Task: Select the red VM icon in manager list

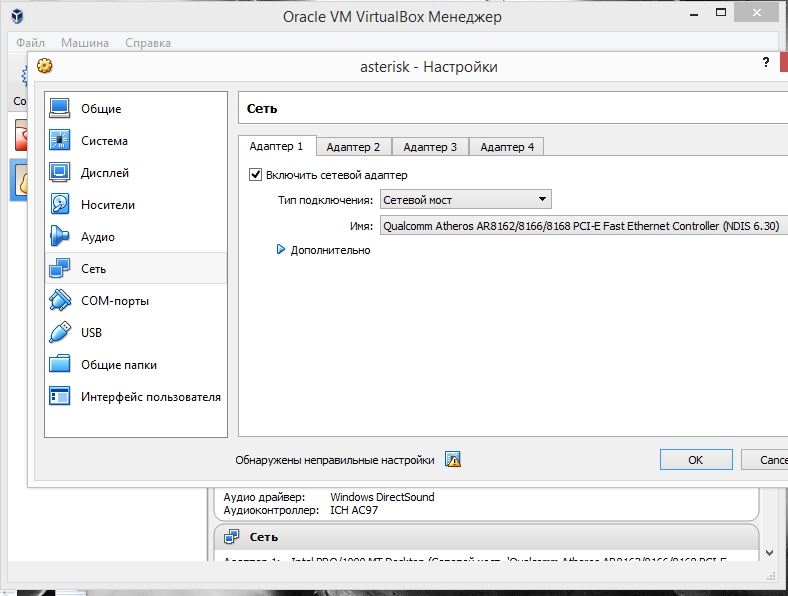Action: click(x=21, y=135)
